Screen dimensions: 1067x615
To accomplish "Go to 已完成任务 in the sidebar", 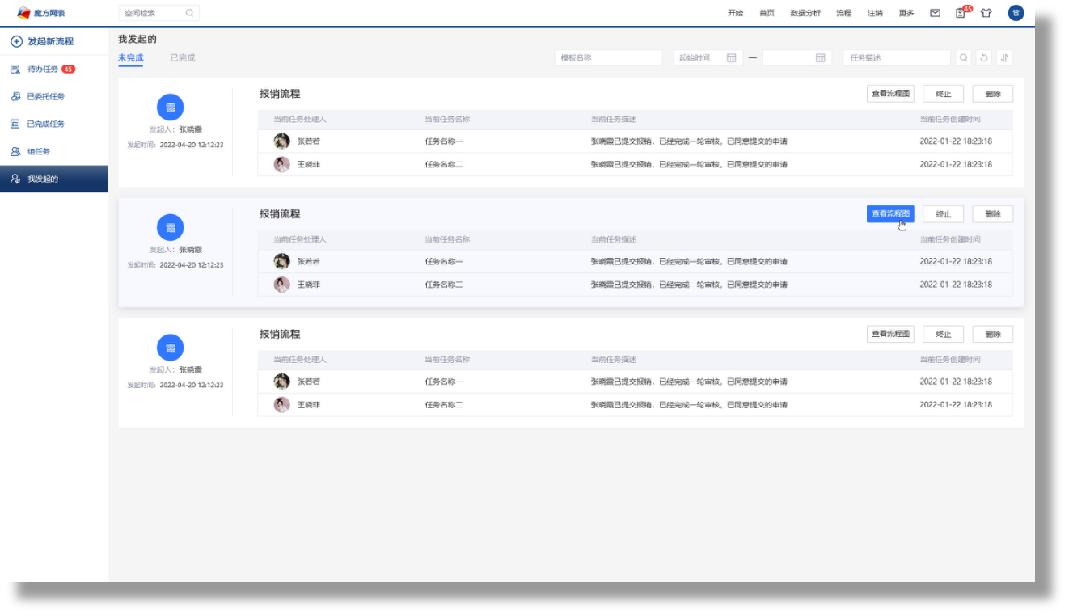I will (45, 124).
